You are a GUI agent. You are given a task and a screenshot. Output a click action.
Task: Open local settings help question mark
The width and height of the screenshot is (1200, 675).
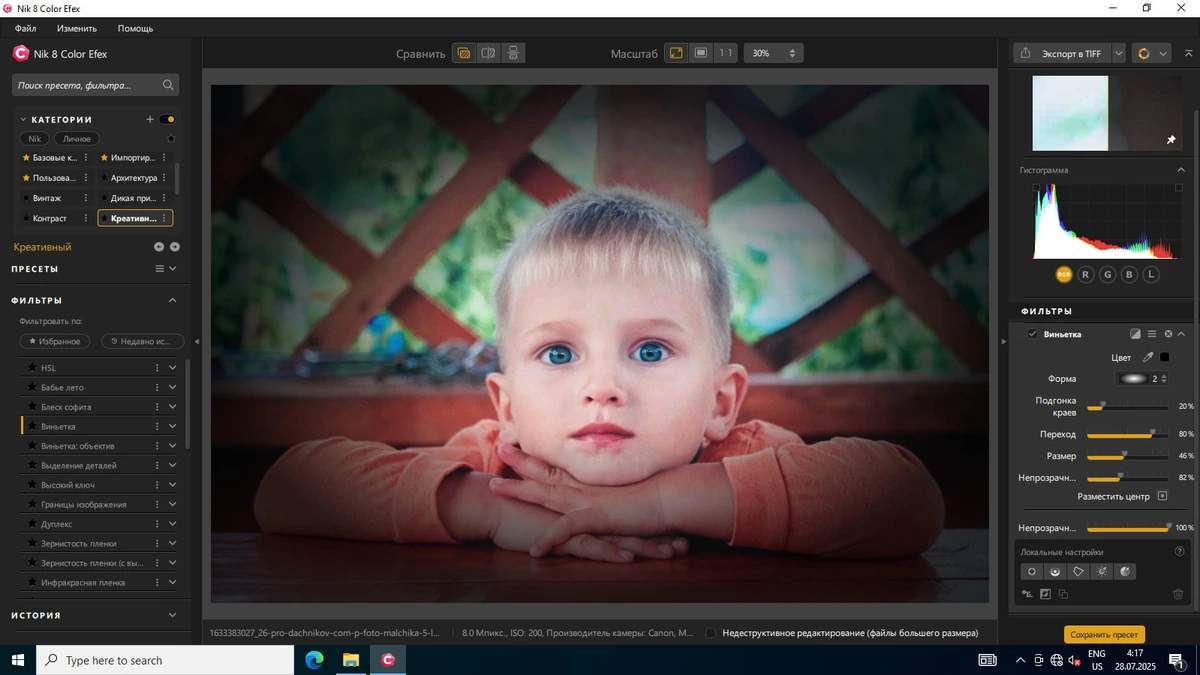pos(1179,552)
